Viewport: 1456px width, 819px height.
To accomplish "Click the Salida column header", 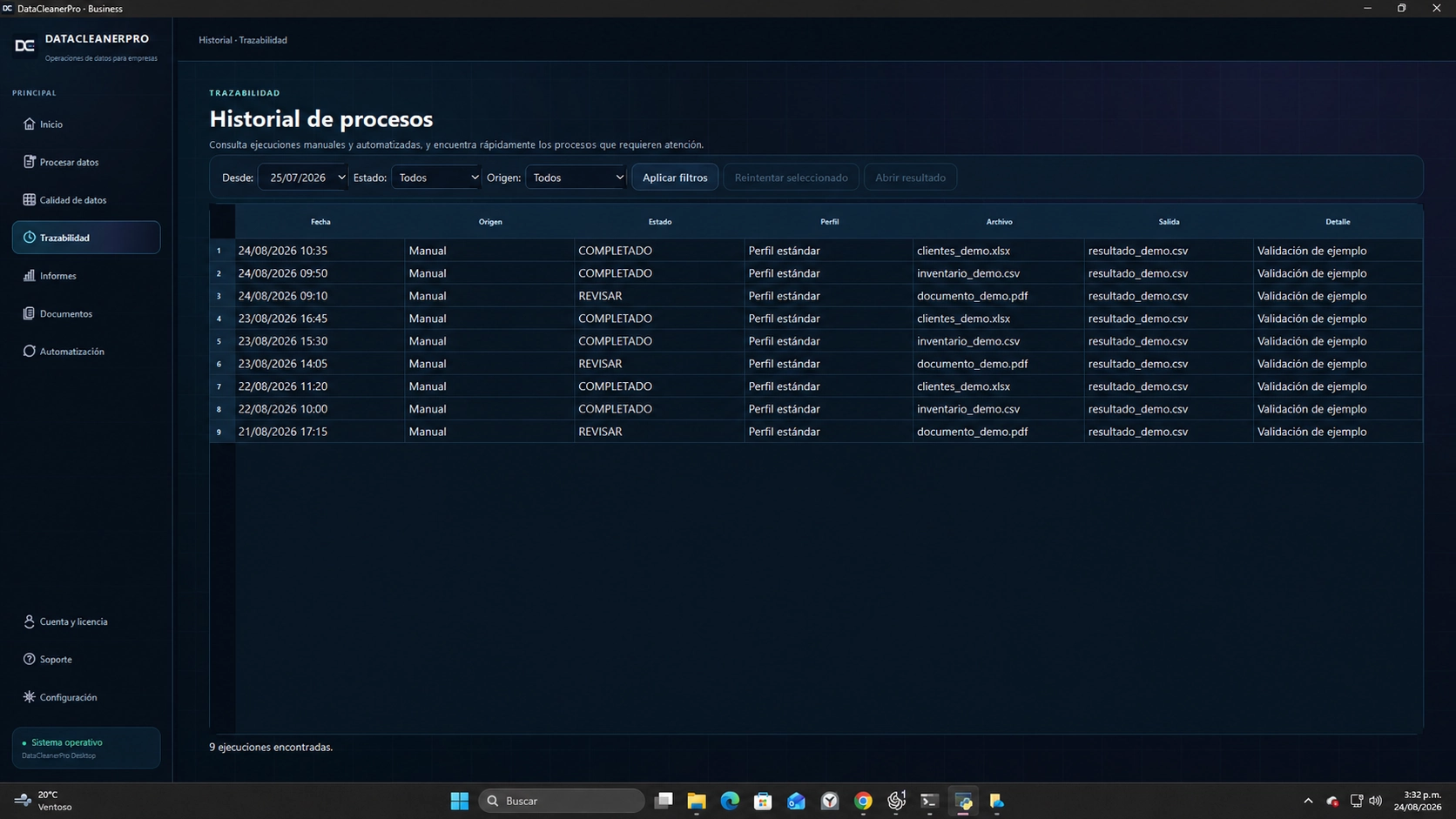I will click(x=1169, y=222).
